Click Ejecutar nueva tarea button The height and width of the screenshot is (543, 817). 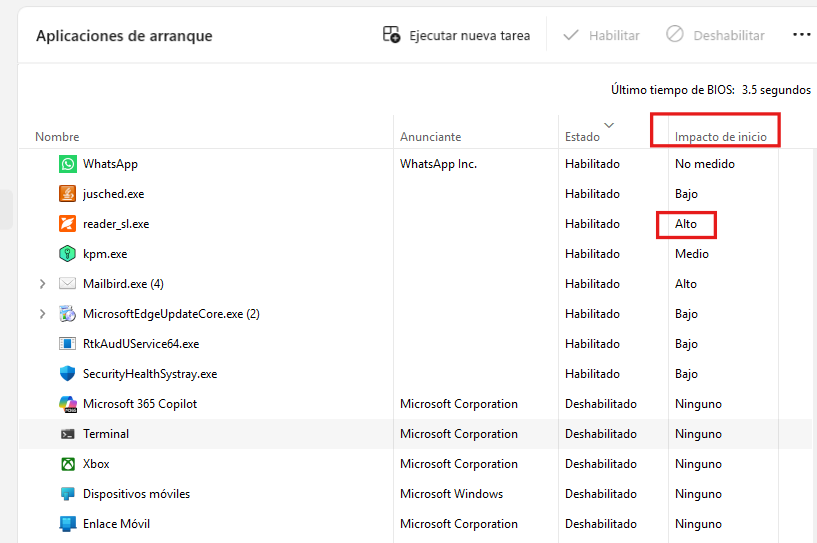pyautogui.click(x=456, y=35)
